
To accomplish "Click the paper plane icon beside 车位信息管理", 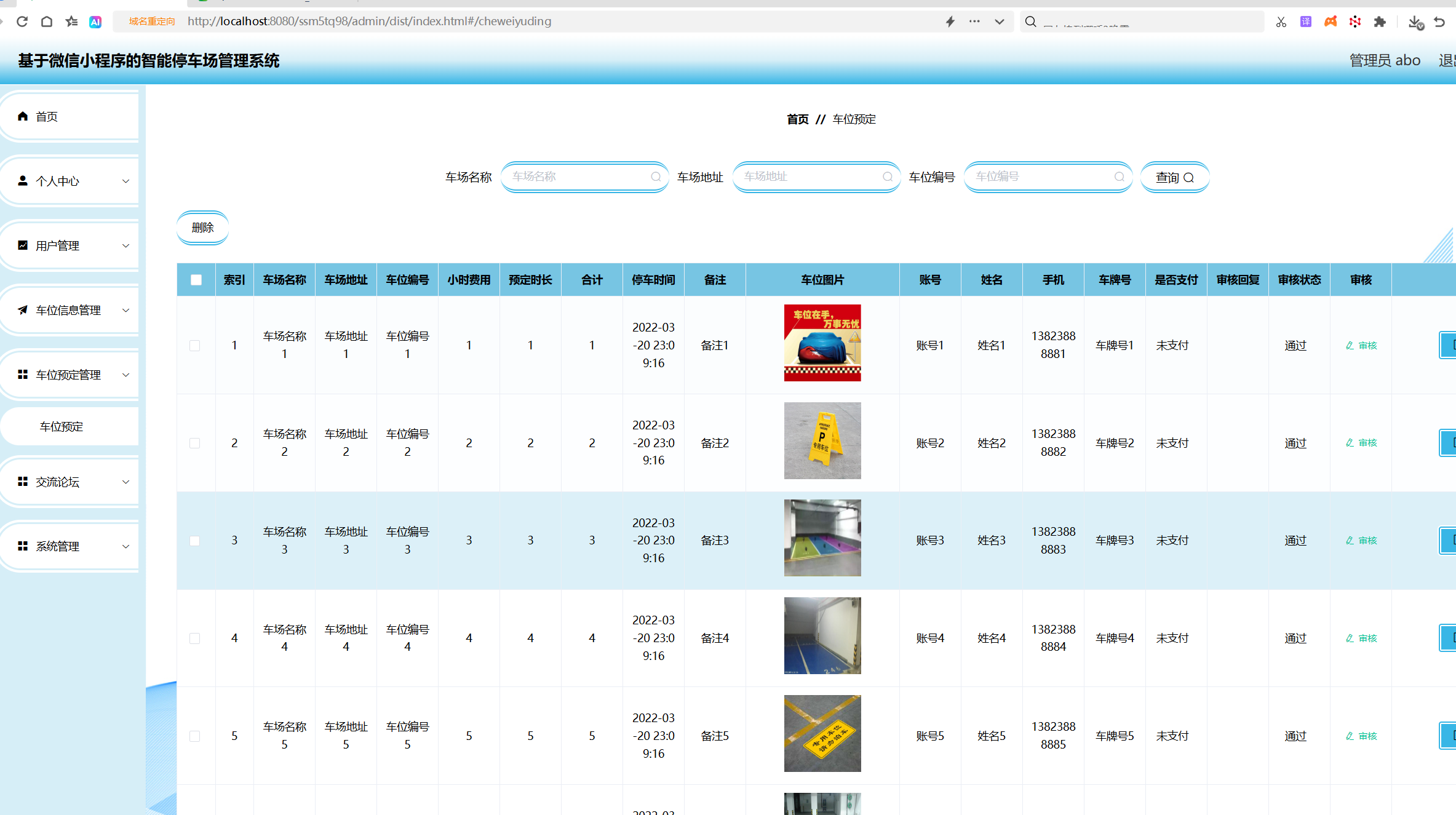I will [23, 310].
